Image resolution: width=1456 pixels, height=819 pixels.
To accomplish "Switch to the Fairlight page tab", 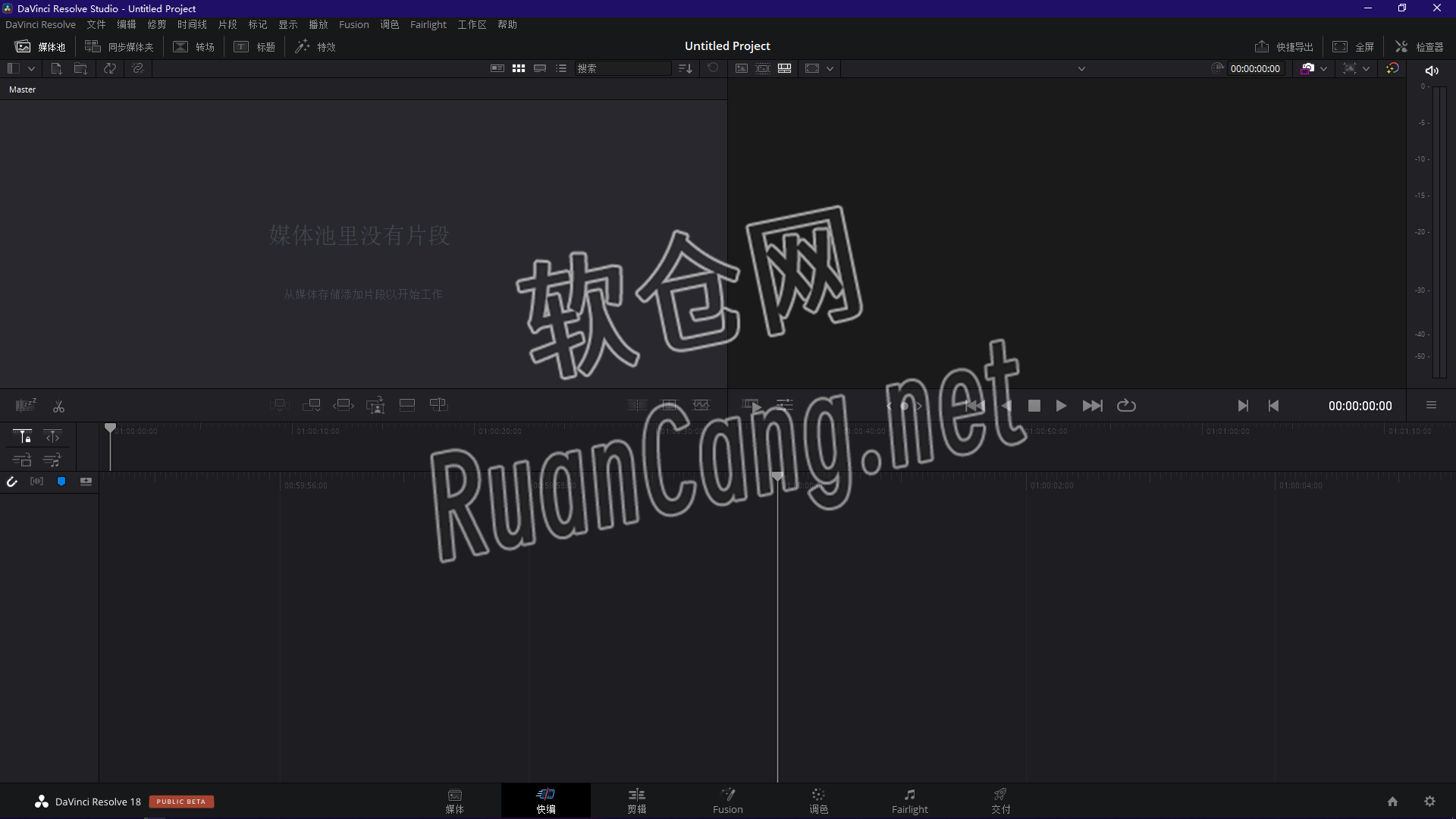I will [x=909, y=801].
